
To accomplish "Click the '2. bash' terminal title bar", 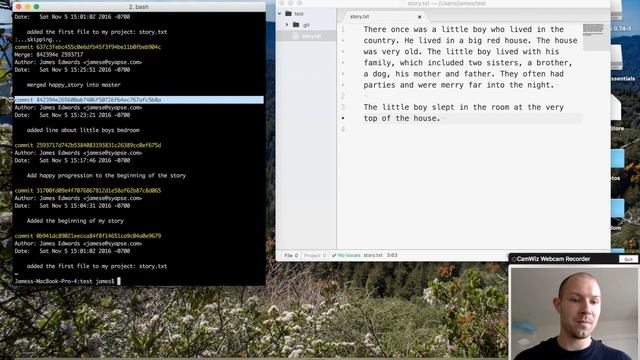I will point(139,7).
